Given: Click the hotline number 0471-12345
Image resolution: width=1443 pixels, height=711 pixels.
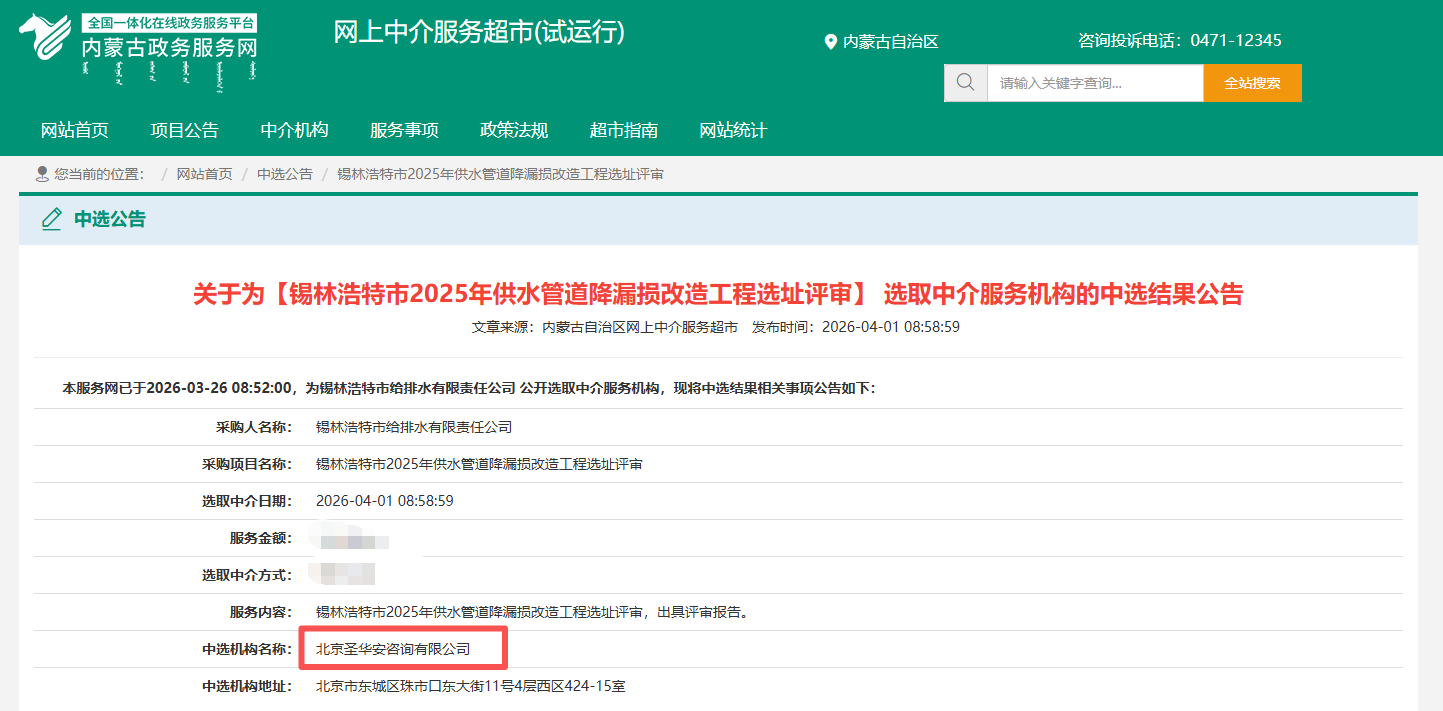Looking at the screenshot, I should pos(1236,41).
